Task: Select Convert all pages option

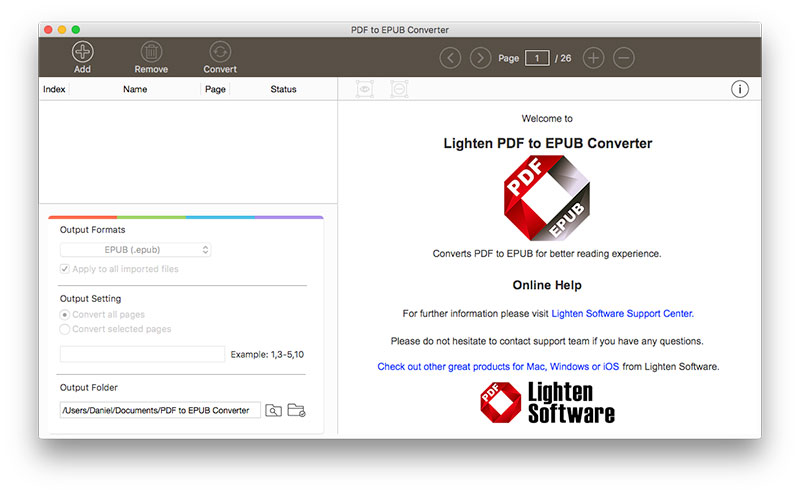Action: point(65,315)
